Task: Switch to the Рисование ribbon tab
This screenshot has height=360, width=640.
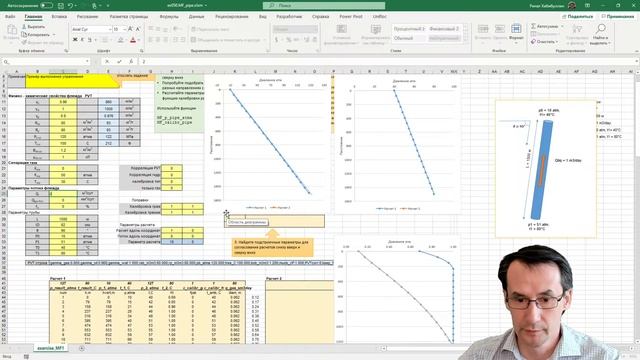Action: point(87,17)
